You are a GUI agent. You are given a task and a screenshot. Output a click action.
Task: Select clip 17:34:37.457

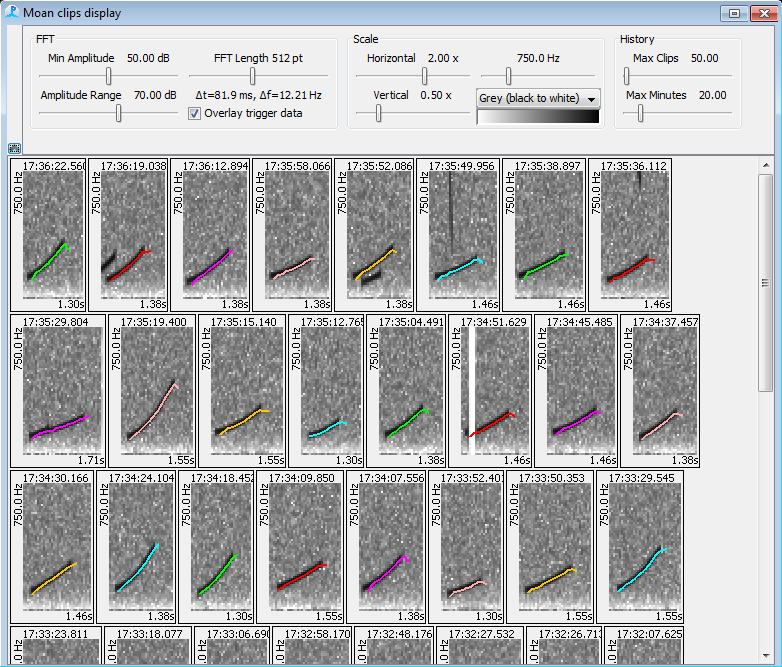[660, 391]
